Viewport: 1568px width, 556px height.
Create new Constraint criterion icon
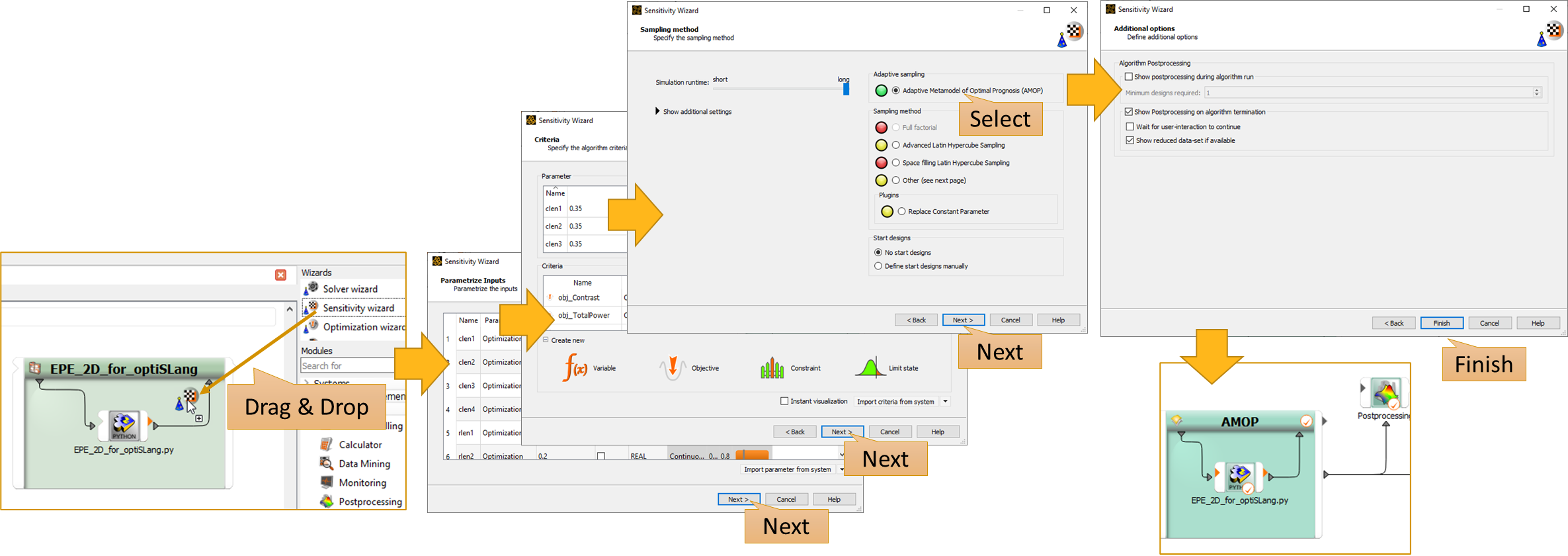772,368
